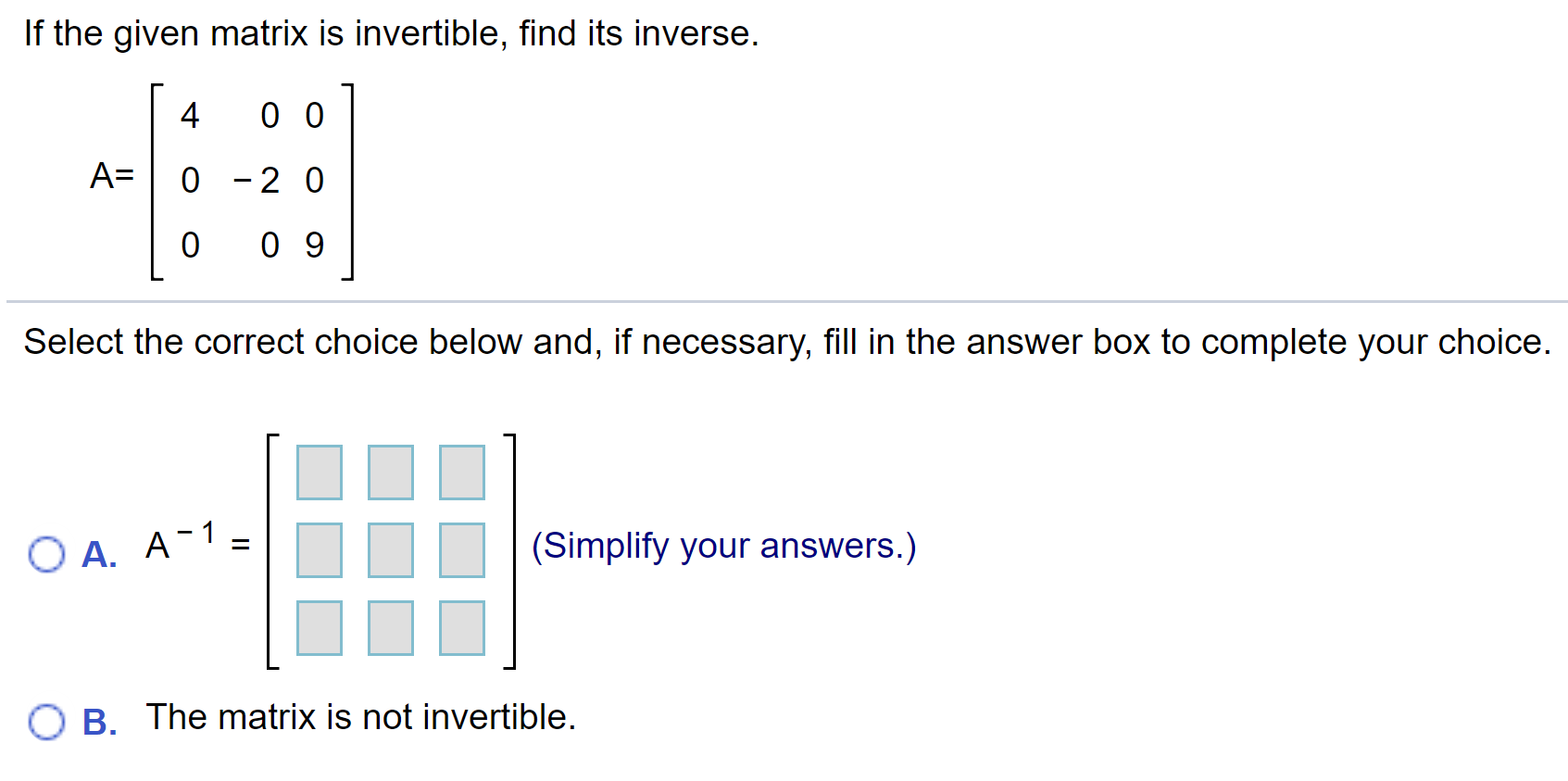Screen dimensions: 1568x781
Task: Click the top-right answer box
Action: pos(460,472)
